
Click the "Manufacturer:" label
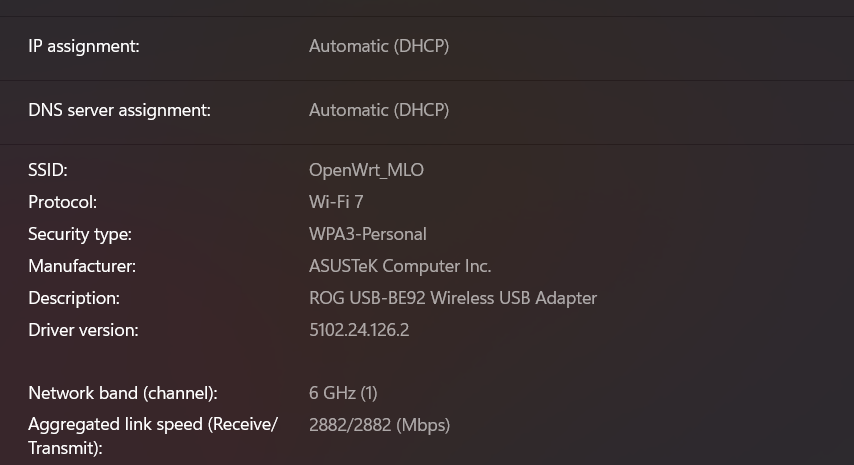[x=82, y=266]
